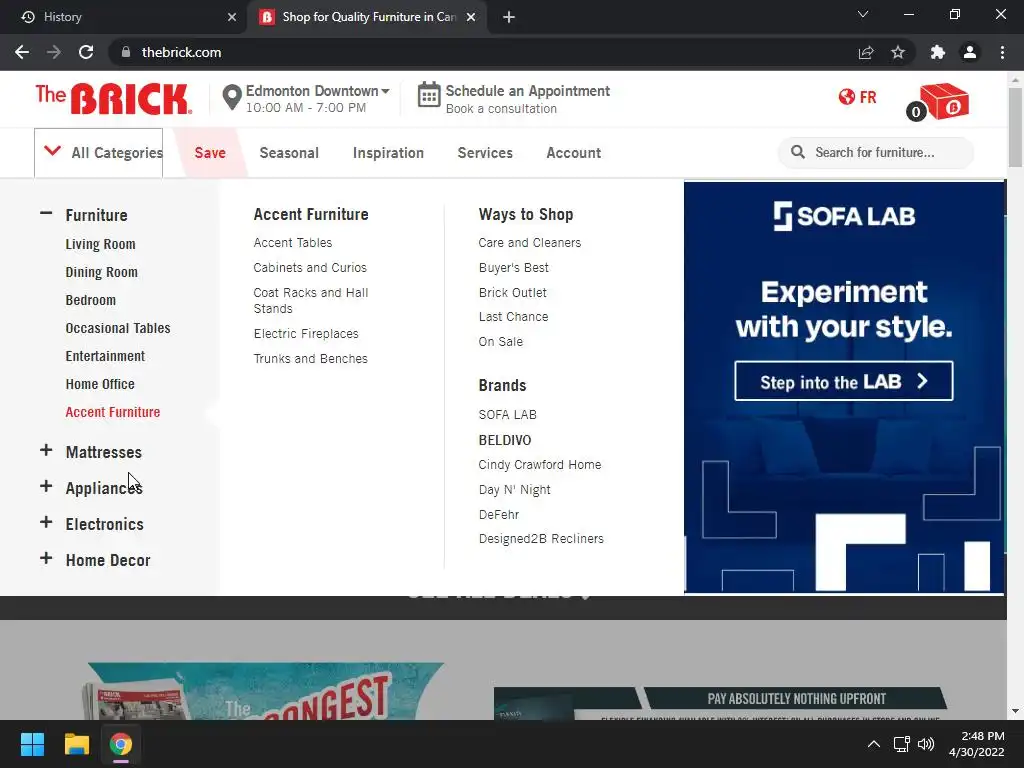Switch to the History tab

pos(124,17)
